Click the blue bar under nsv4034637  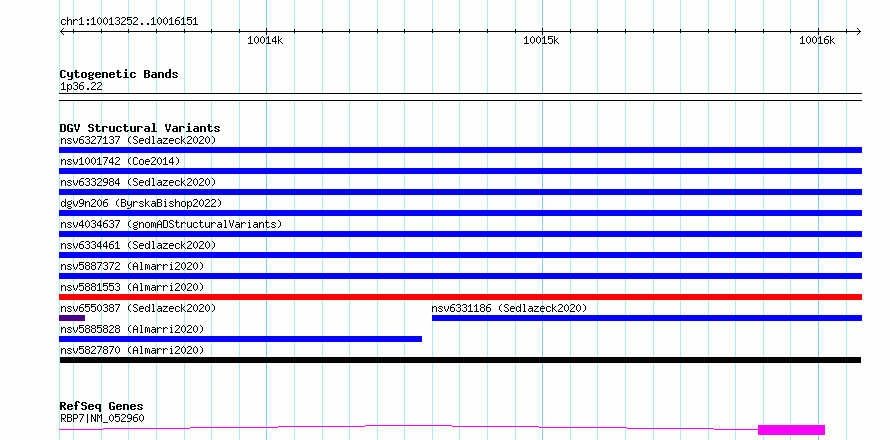click(460, 234)
